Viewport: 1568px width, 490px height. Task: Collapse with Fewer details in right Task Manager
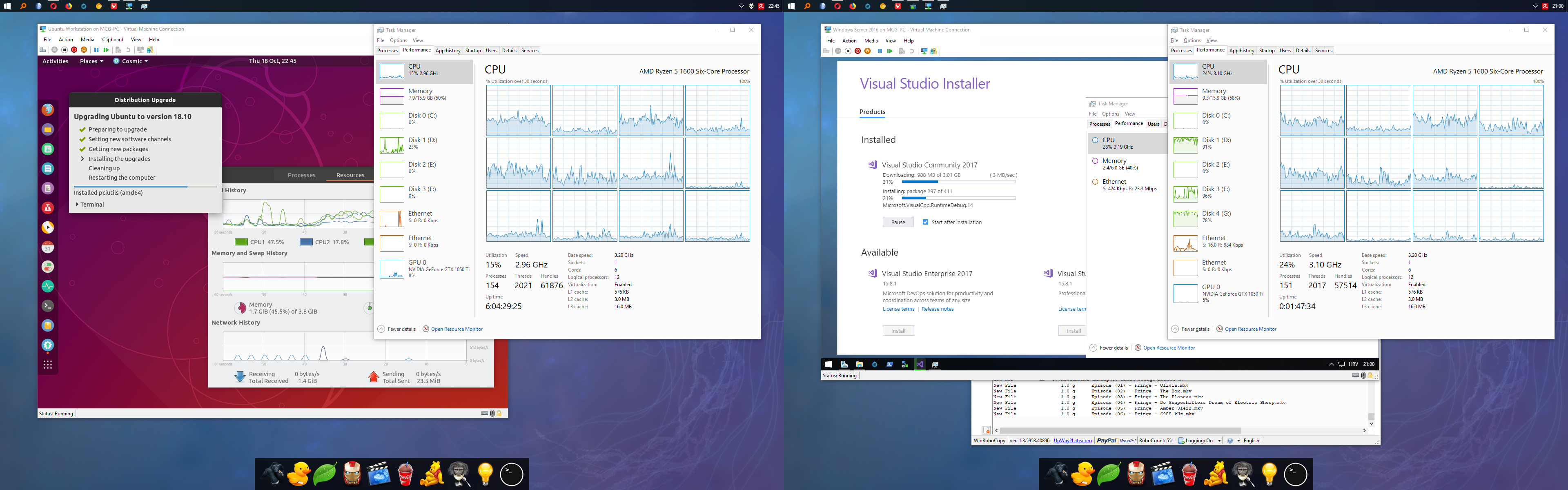click(1191, 329)
